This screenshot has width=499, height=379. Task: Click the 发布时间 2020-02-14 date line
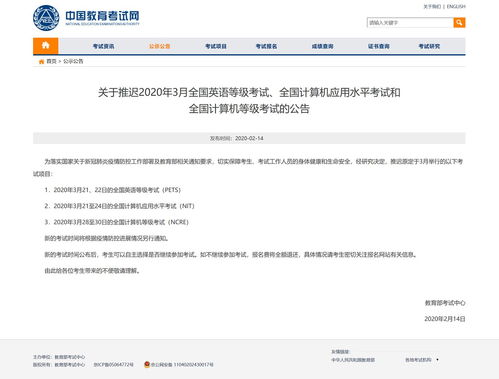point(236,138)
